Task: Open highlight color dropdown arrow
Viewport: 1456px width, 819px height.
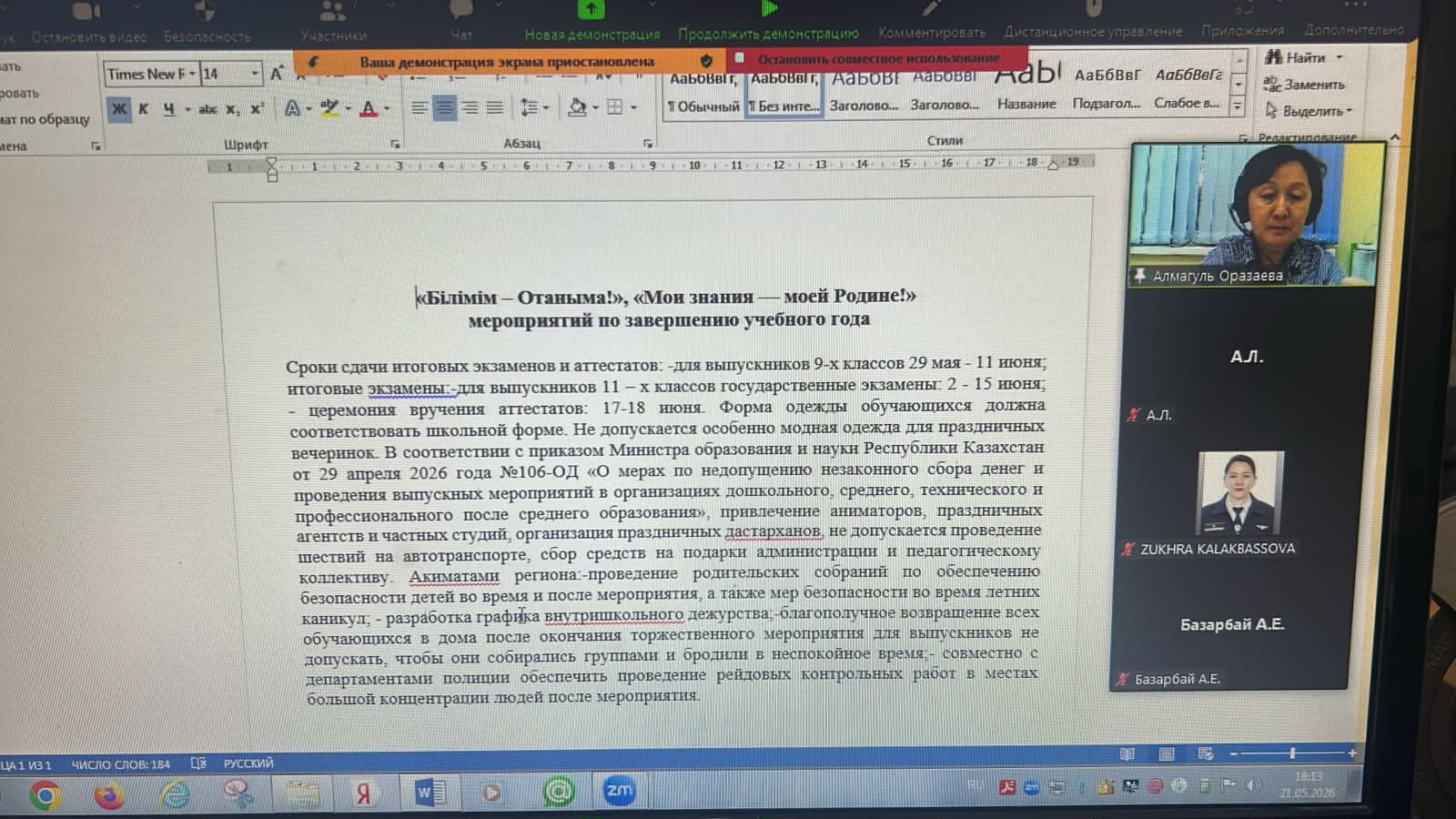Action: pyautogui.click(x=348, y=108)
